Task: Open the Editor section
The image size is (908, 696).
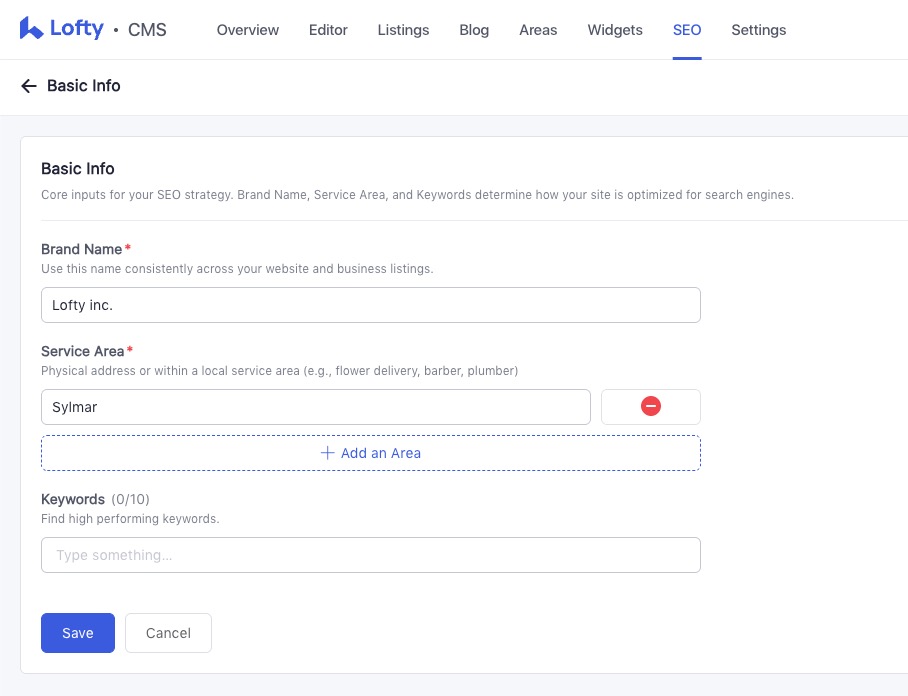Action: tap(328, 30)
